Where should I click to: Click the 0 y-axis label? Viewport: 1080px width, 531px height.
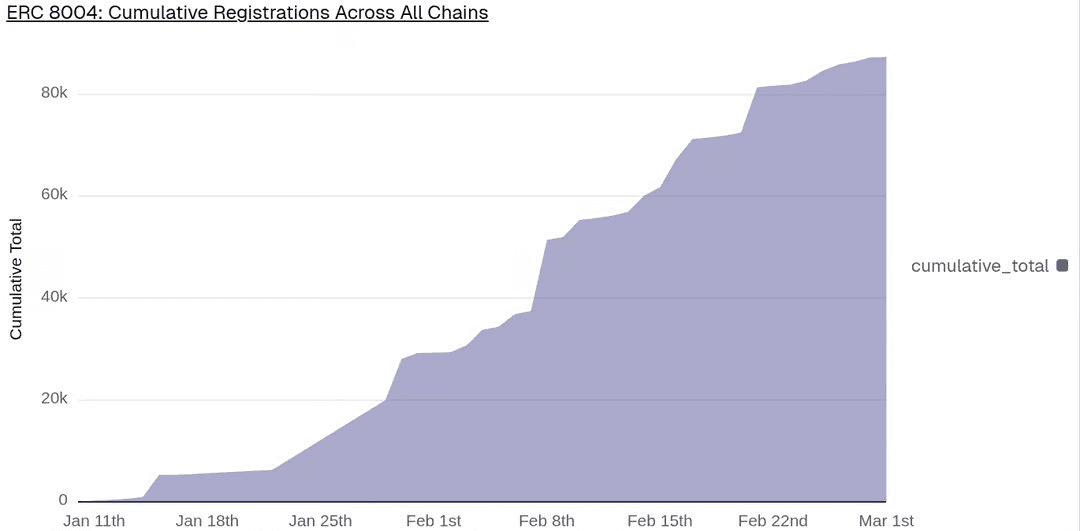[62, 500]
